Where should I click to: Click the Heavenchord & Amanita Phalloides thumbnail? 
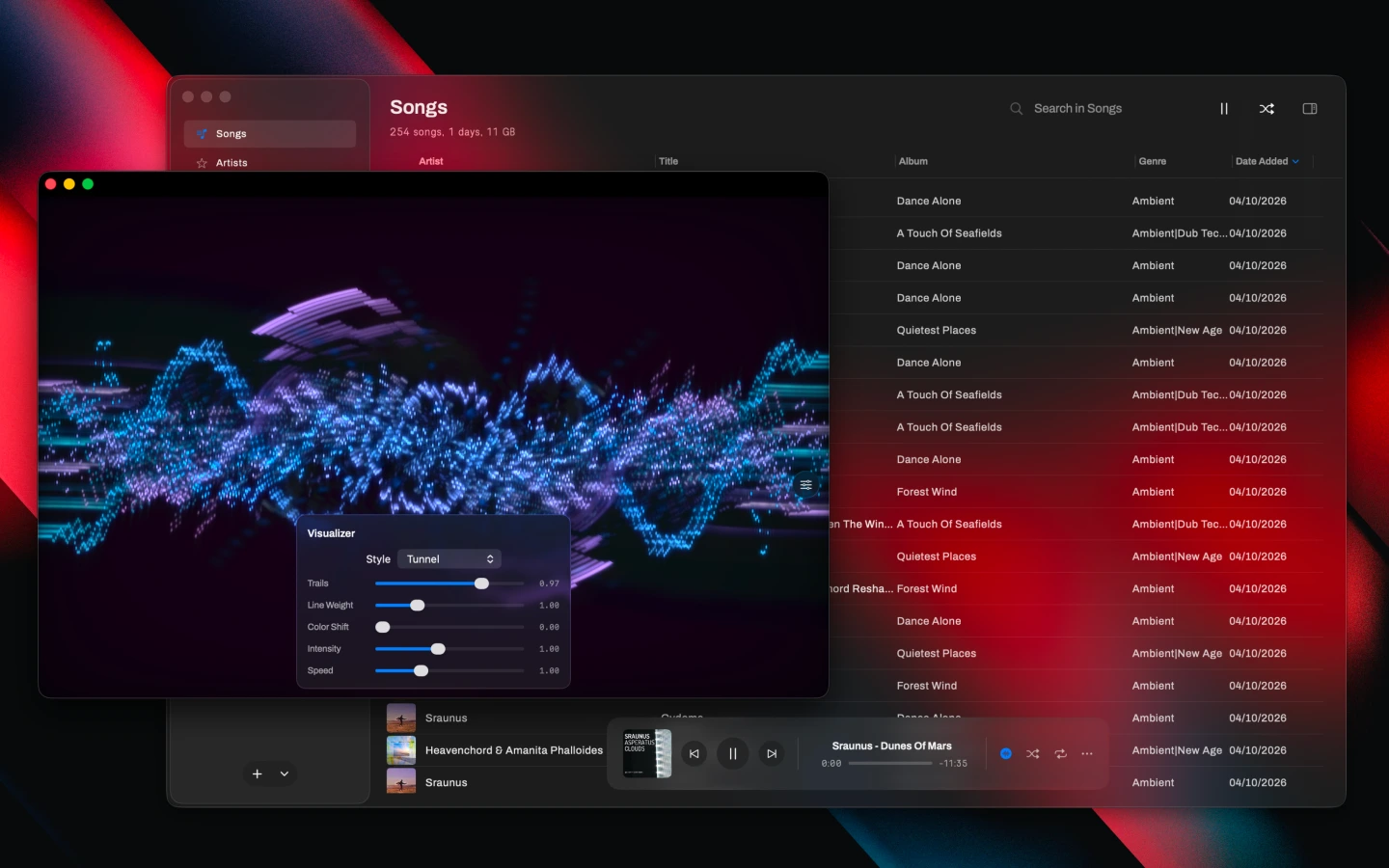[401, 750]
